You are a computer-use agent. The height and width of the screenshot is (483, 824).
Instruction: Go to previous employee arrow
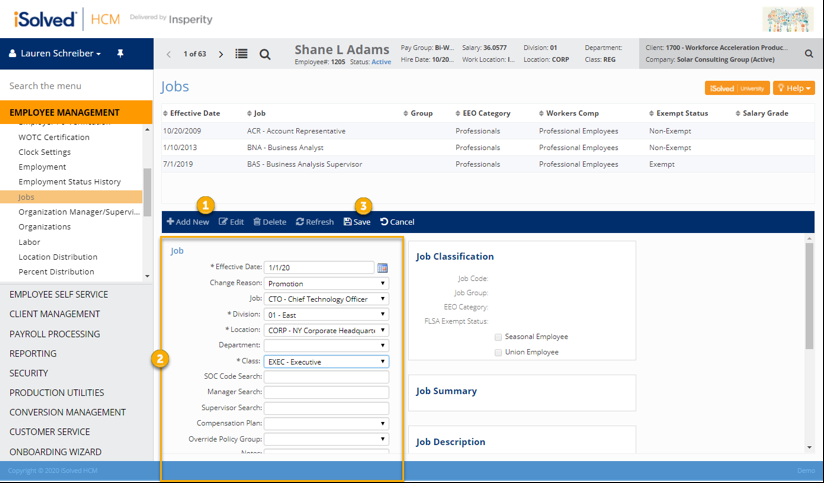[169, 54]
